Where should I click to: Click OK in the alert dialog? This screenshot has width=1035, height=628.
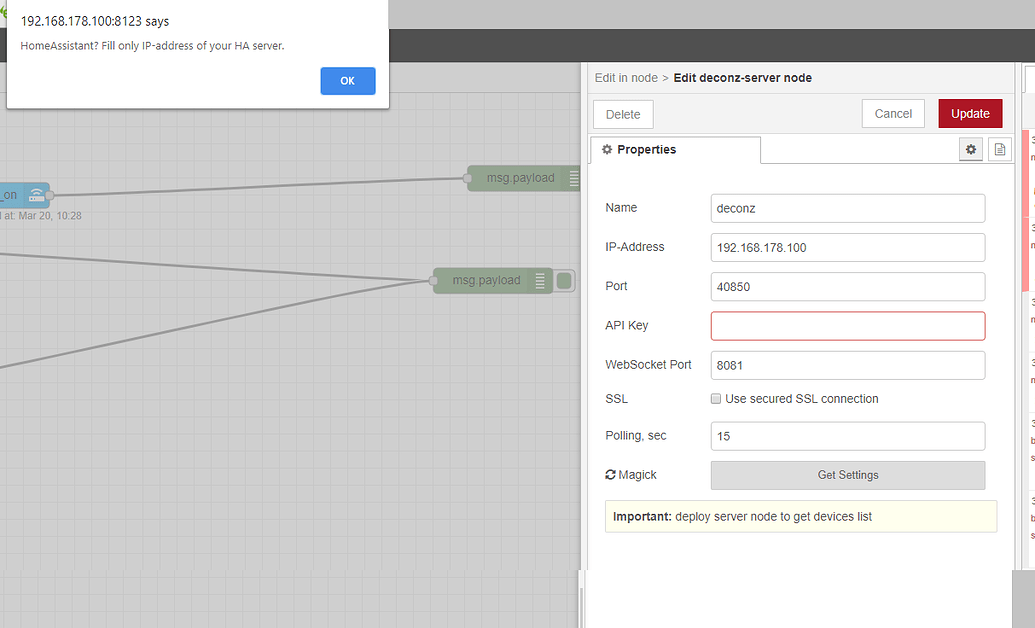pos(347,81)
